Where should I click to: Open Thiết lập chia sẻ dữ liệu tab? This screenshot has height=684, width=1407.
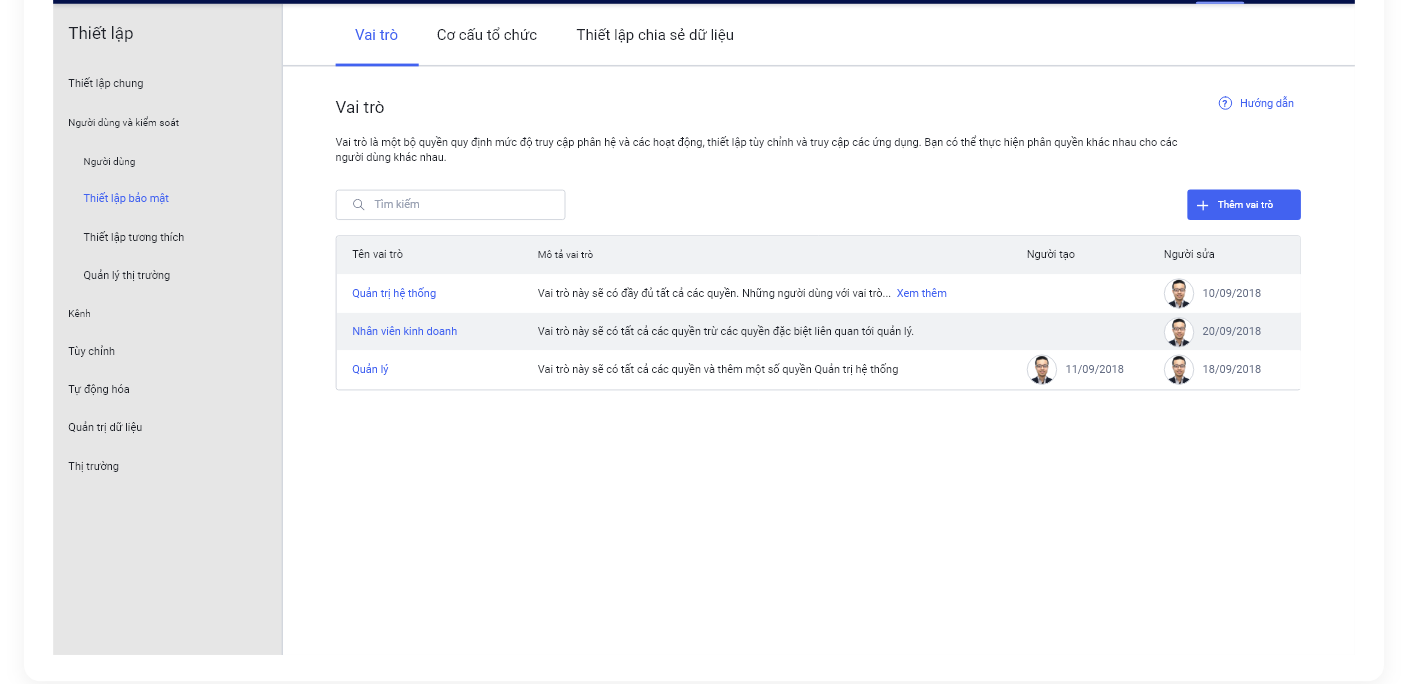coord(655,35)
